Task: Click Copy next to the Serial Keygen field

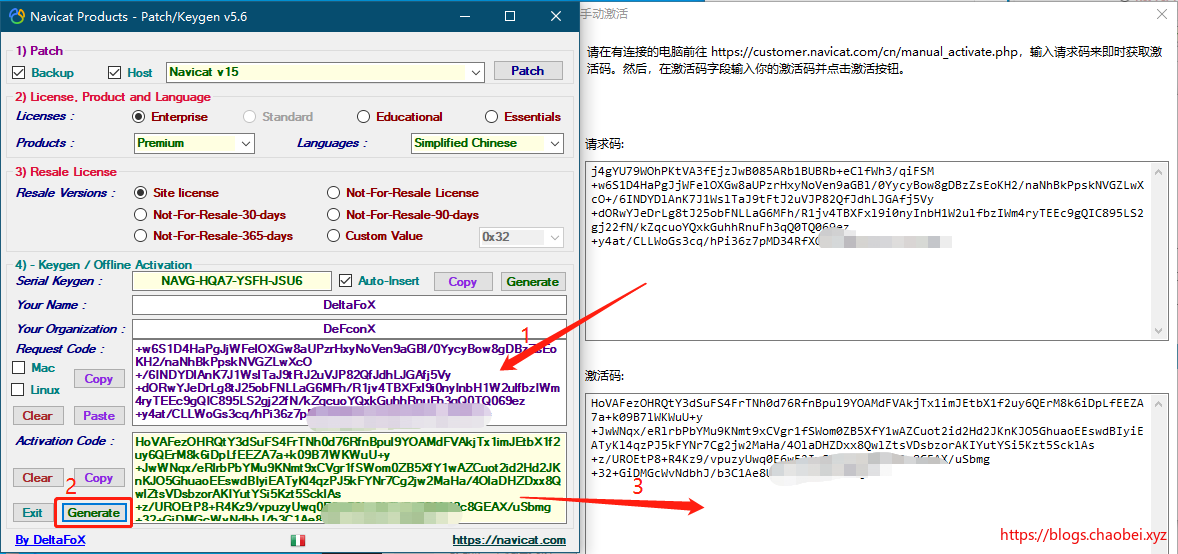Action: coord(463,282)
